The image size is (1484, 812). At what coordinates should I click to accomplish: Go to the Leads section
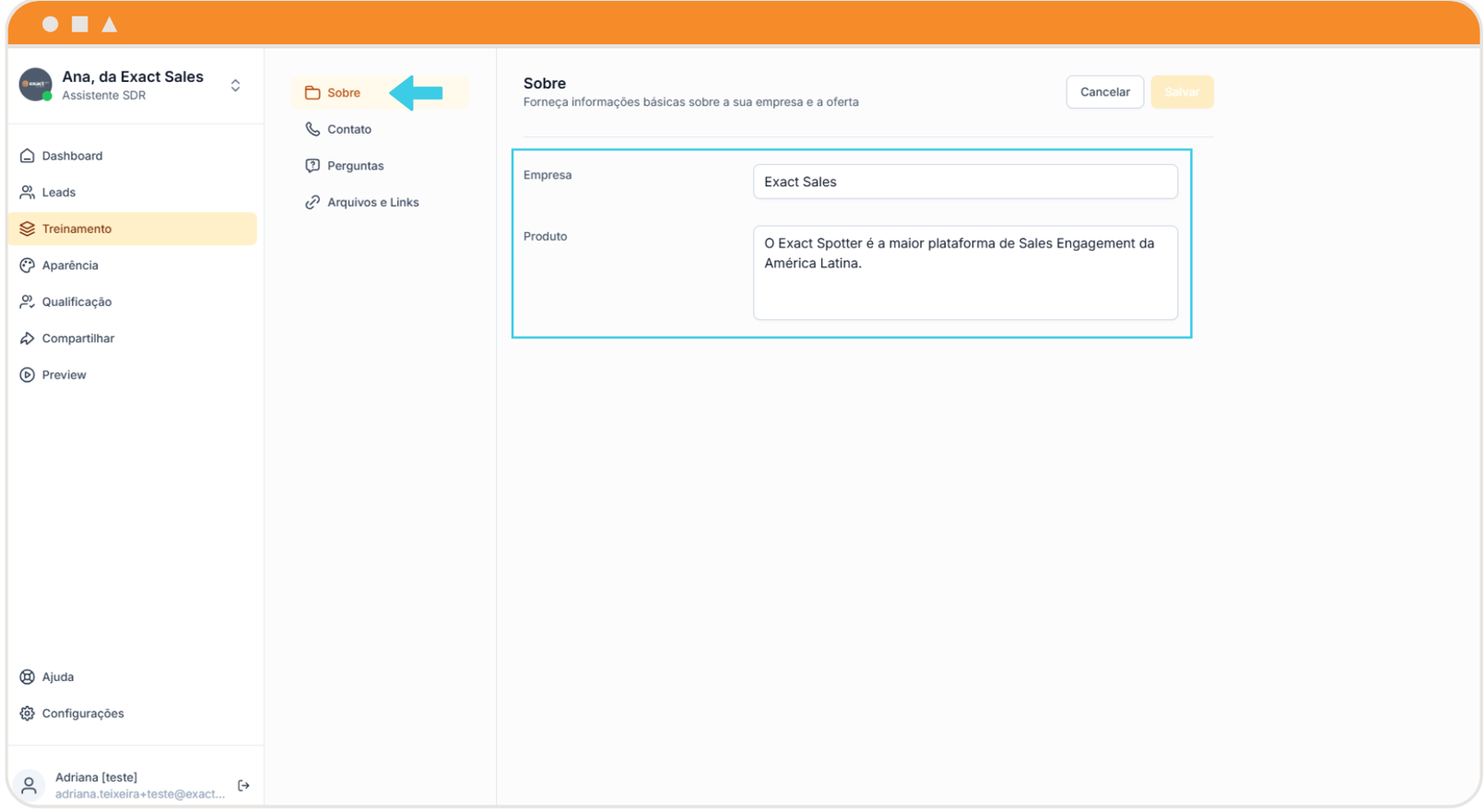(133, 193)
